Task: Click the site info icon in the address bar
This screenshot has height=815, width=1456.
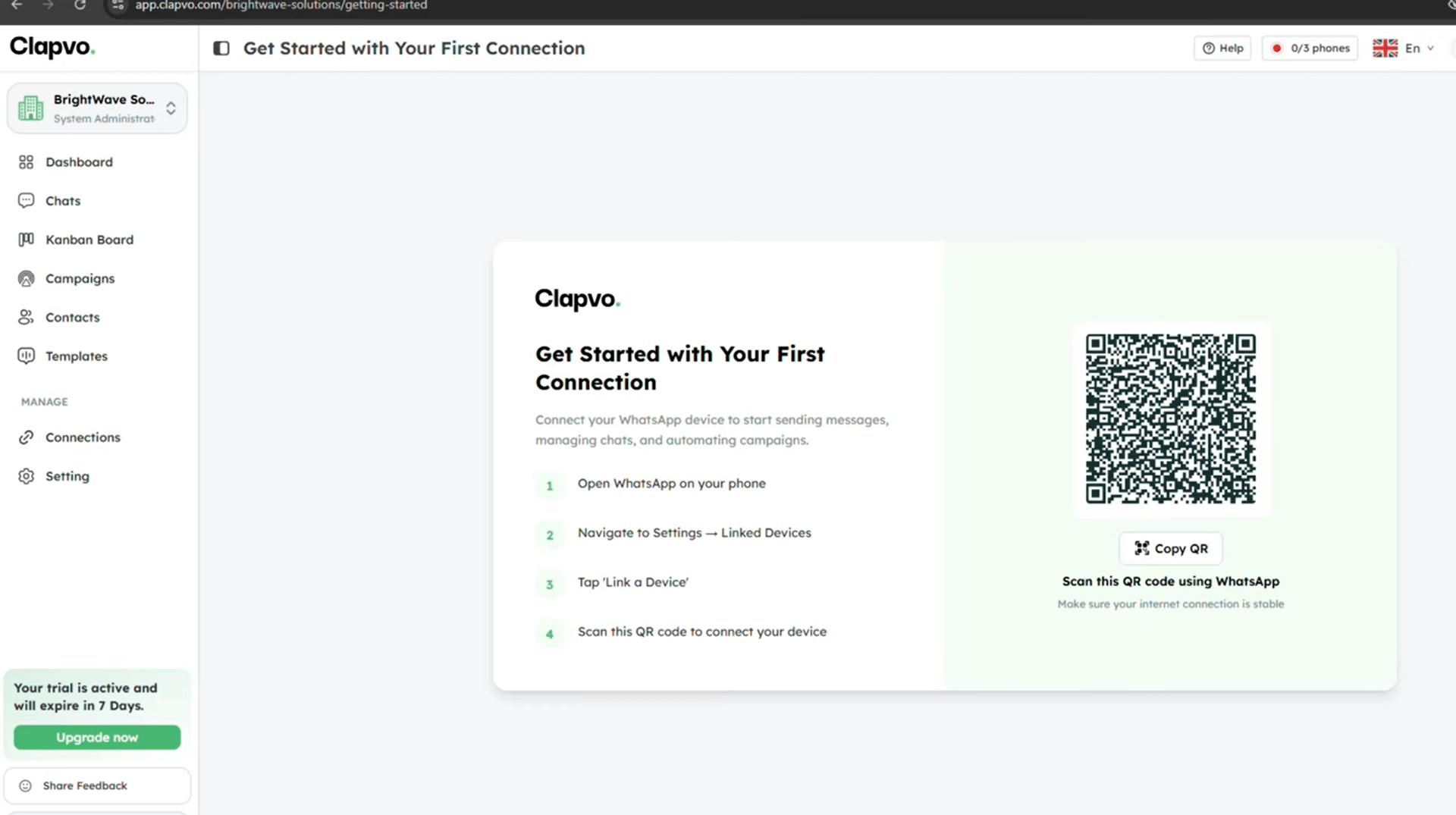Action: (118, 5)
